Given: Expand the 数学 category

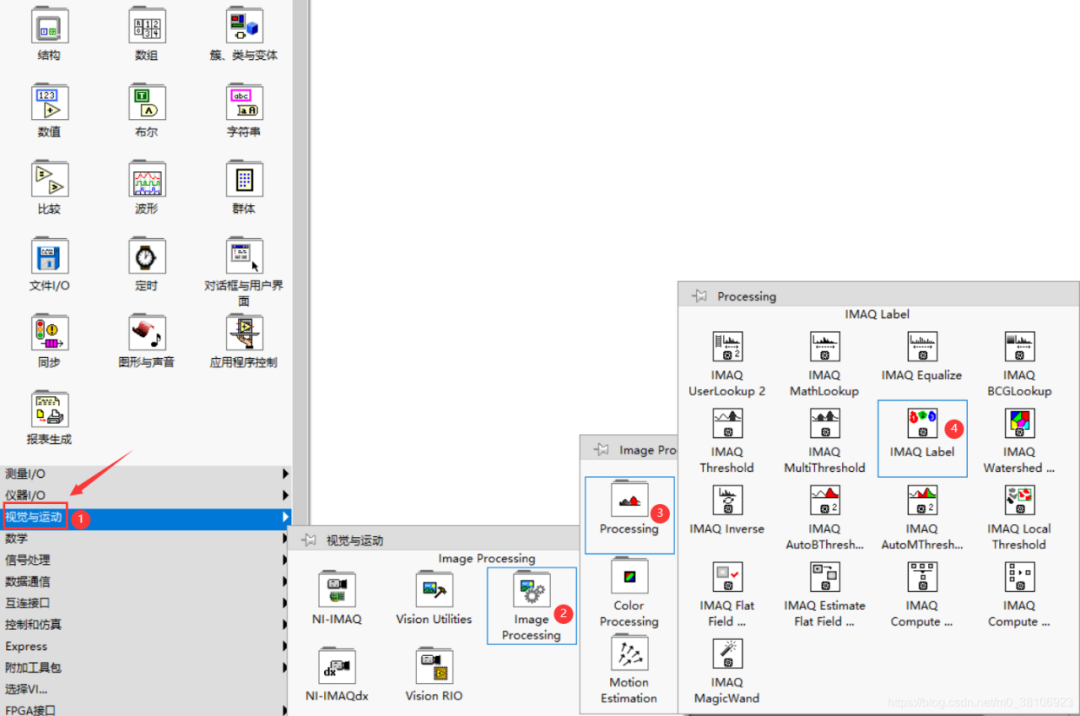Looking at the screenshot, I should (x=145, y=538).
